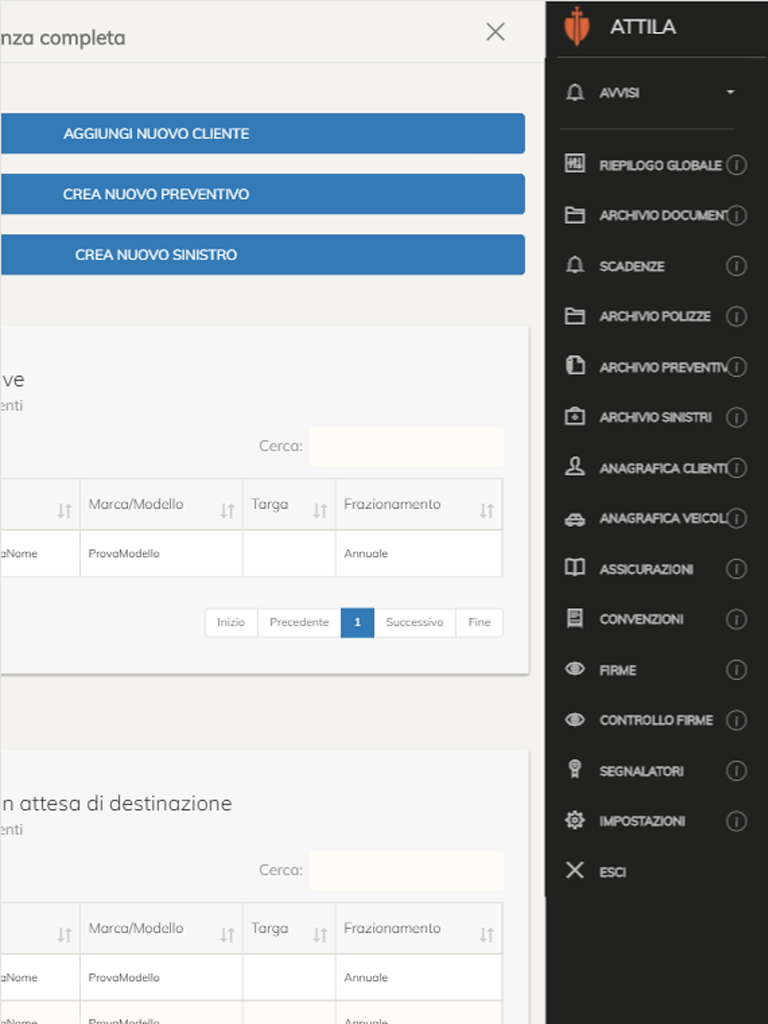
Task: Click the Archivio Sinistri medical-kit icon
Action: 575,416
